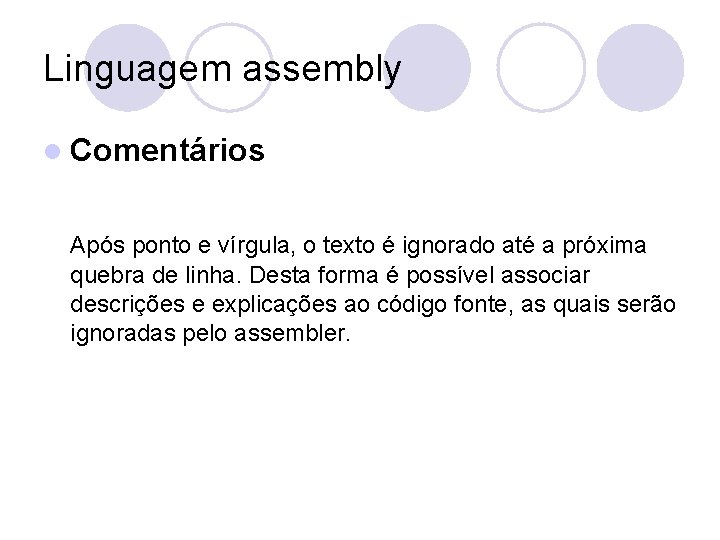Select the last filled lavender circle in the row
720x540 pixels.
[x=641, y=68]
